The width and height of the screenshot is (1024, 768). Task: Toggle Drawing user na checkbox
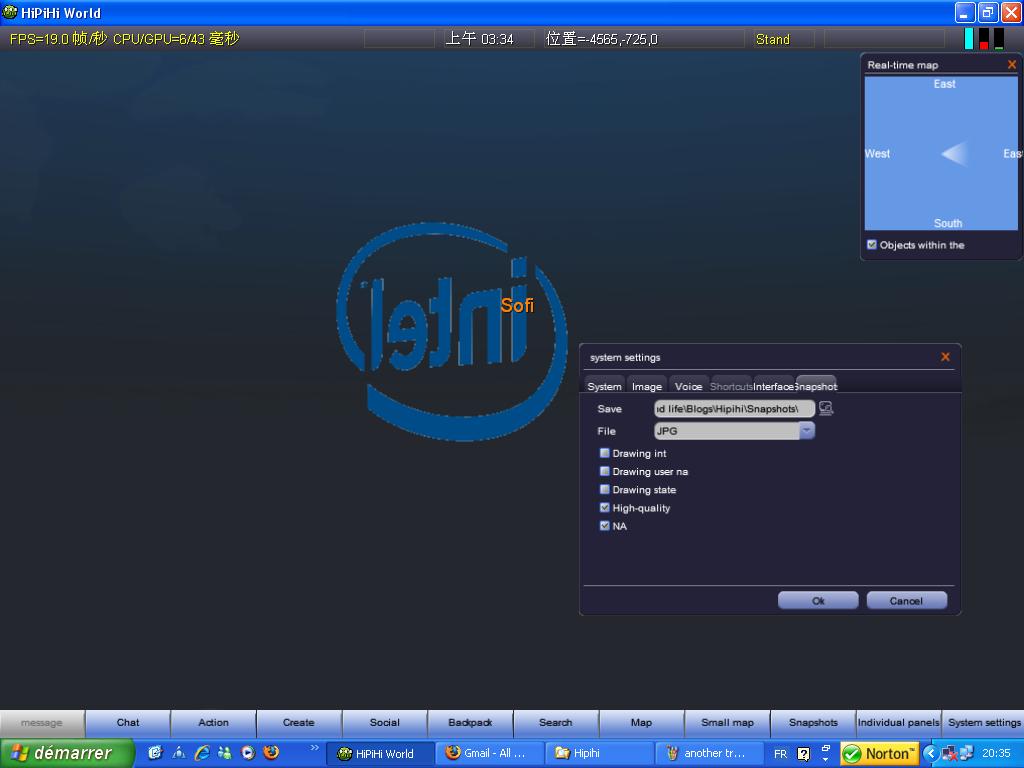(x=604, y=471)
